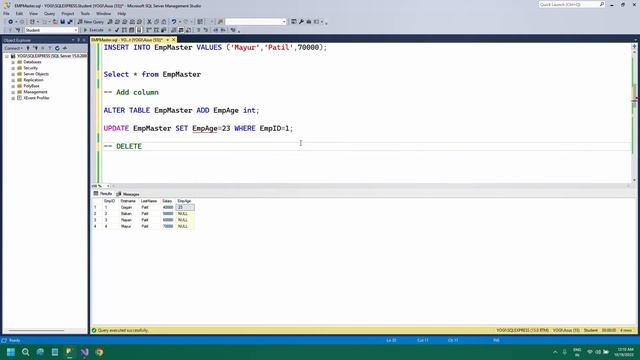Viewport: 640px width, 360px height.
Task: Expand the Replication tree node
Action: click(x=13, y=80)
